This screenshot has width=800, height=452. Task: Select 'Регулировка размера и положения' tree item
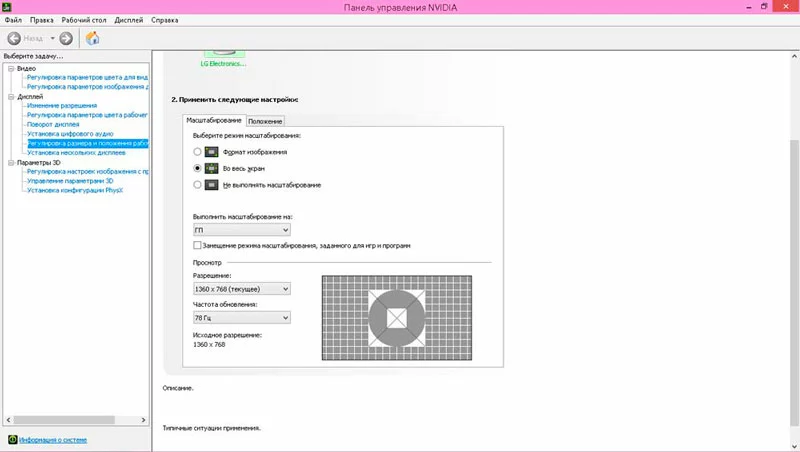(87, 143)
